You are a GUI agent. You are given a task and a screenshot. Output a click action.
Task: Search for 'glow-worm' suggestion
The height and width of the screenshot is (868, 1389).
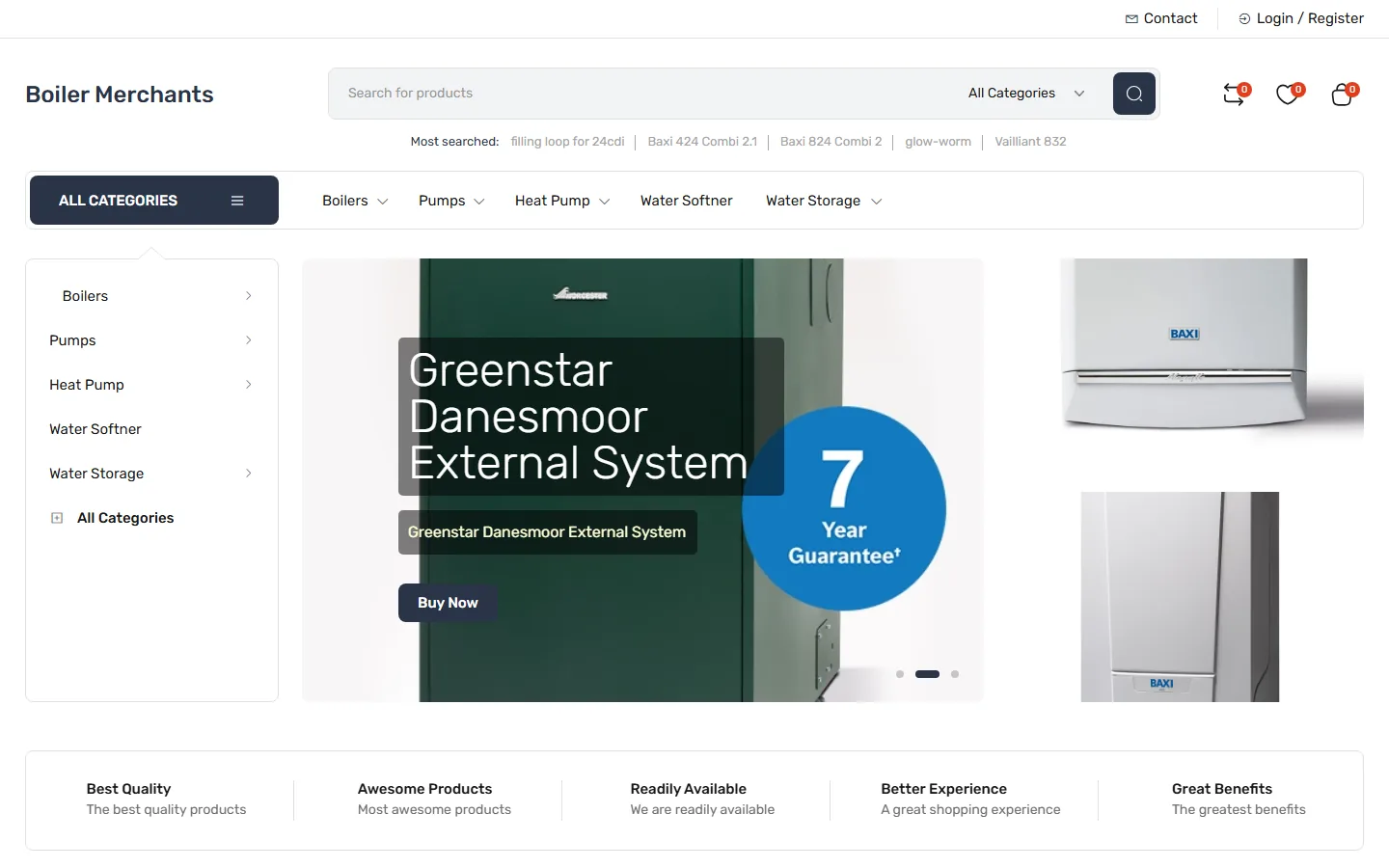pyautogui.click(x=938, y=142)
